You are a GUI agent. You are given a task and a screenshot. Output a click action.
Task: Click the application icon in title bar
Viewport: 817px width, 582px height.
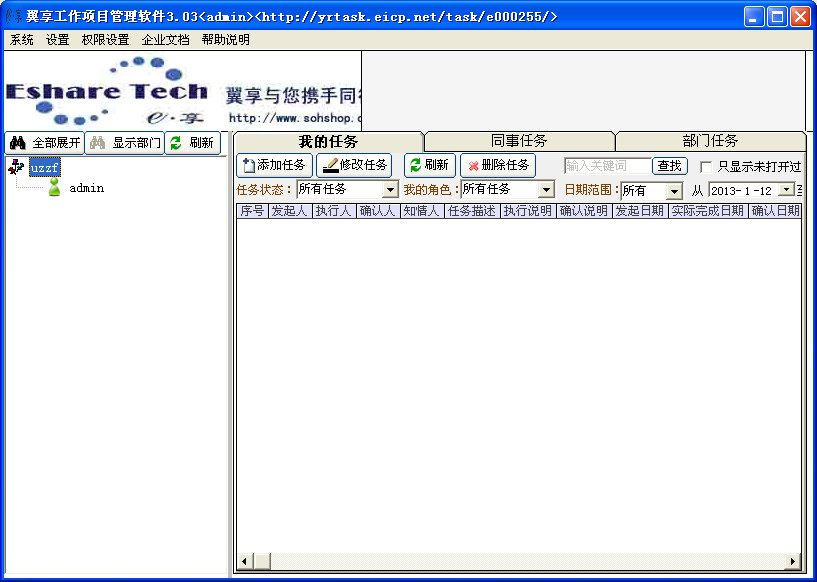pyautogui.click(x=14, y=16)
